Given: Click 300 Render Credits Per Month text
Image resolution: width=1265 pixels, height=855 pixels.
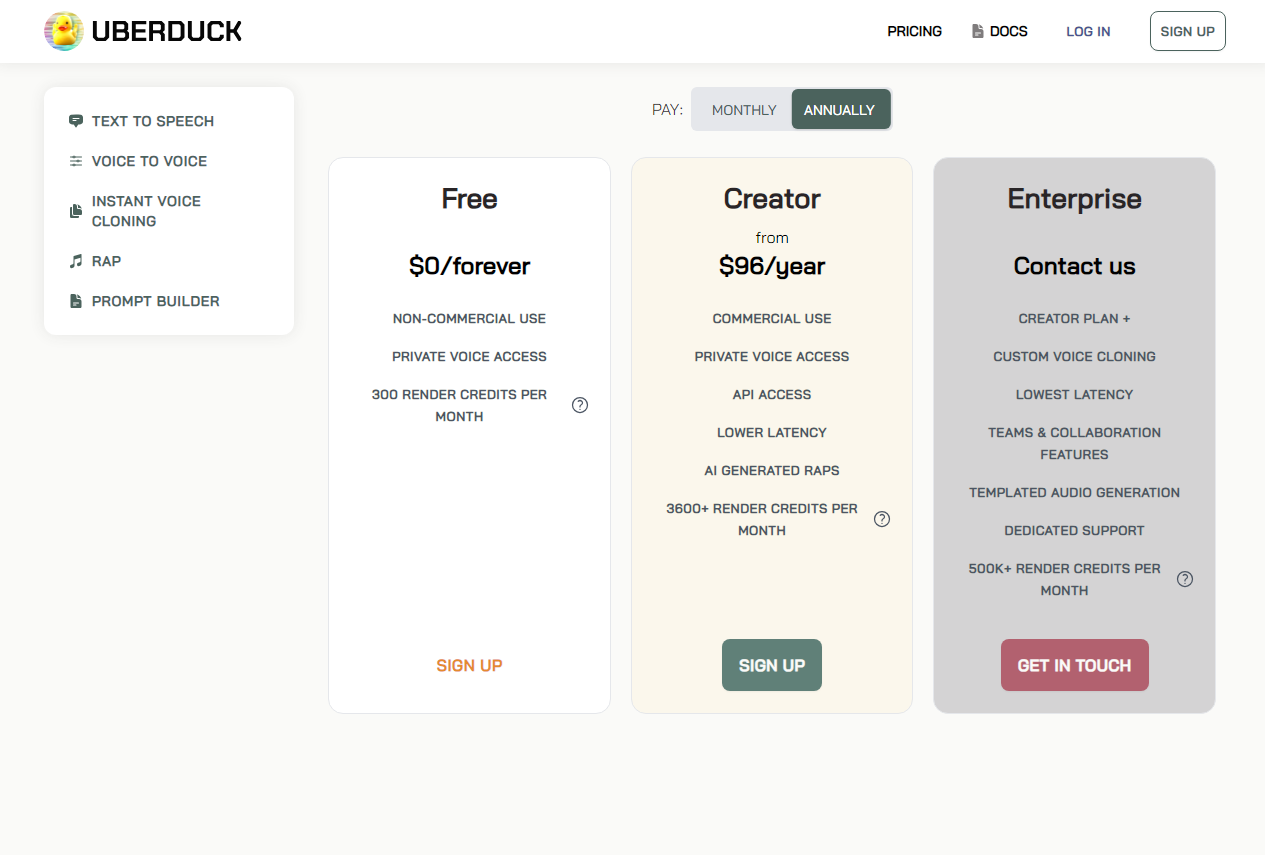Looking at the screenshot, I should pyautogui.click(x=459, y=405).
